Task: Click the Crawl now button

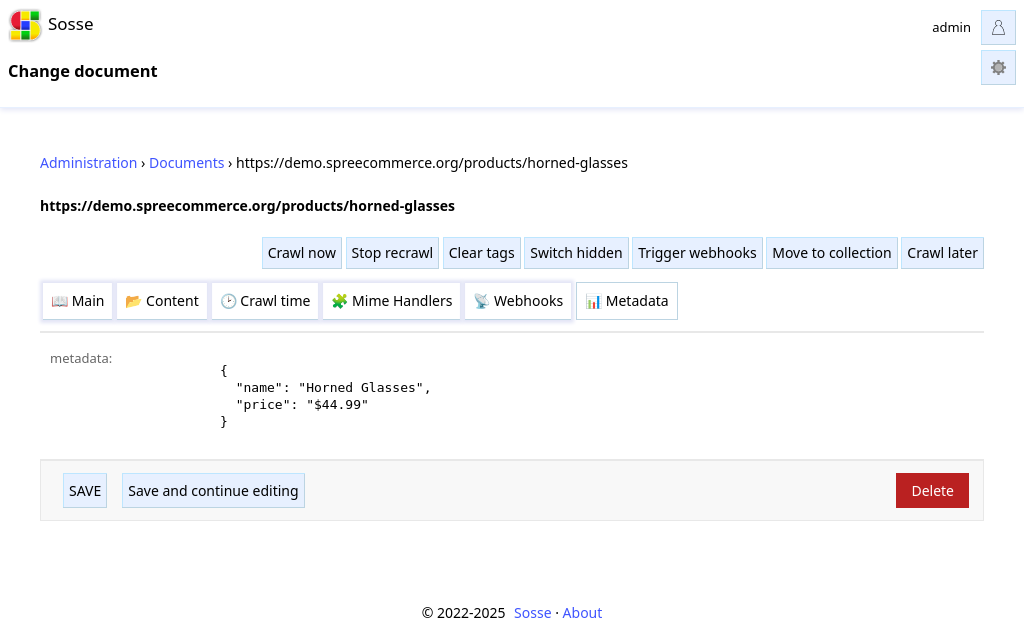Action: click(302, 253)
